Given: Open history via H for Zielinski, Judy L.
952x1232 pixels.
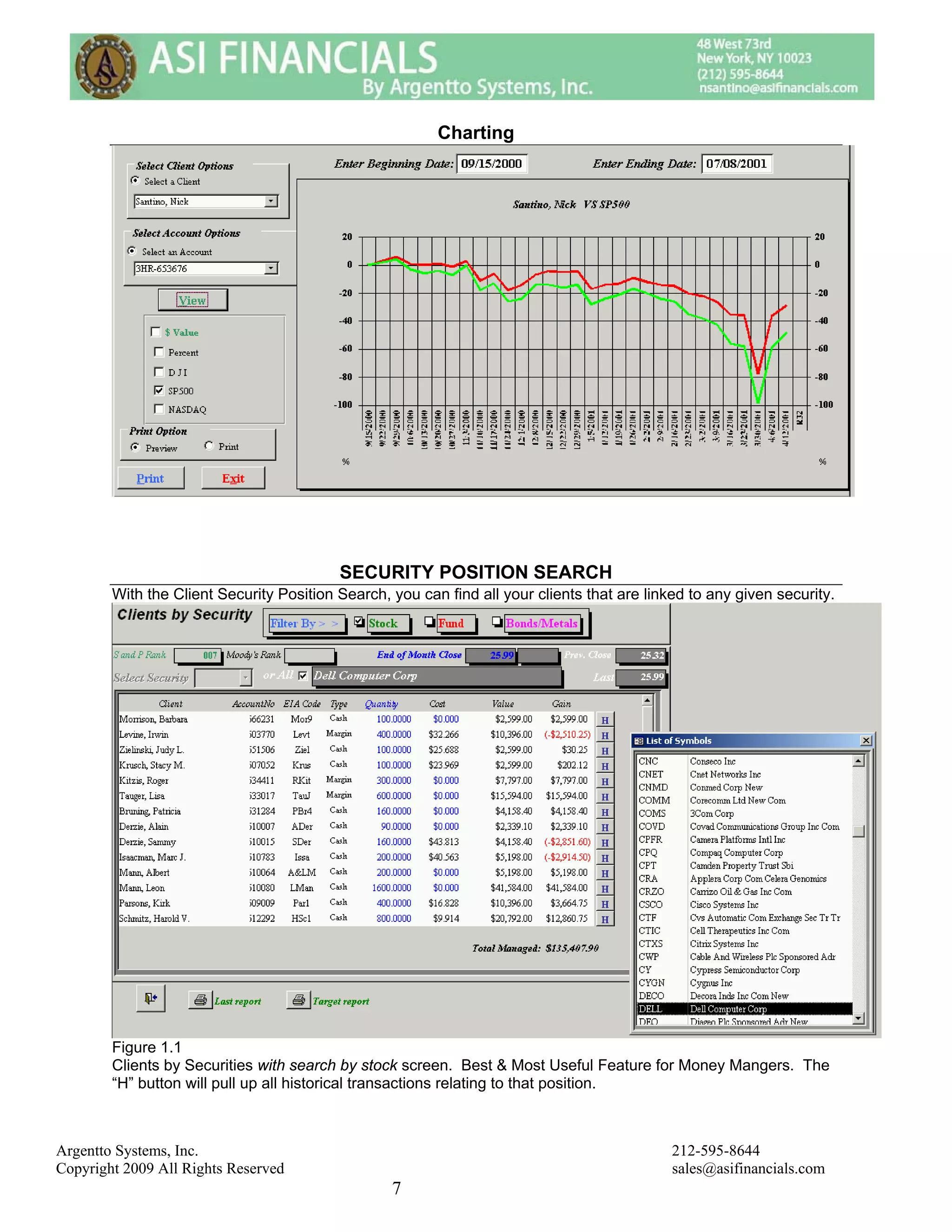Looking at the screenshot, I should pyautogui.click(x=605, y=750).
